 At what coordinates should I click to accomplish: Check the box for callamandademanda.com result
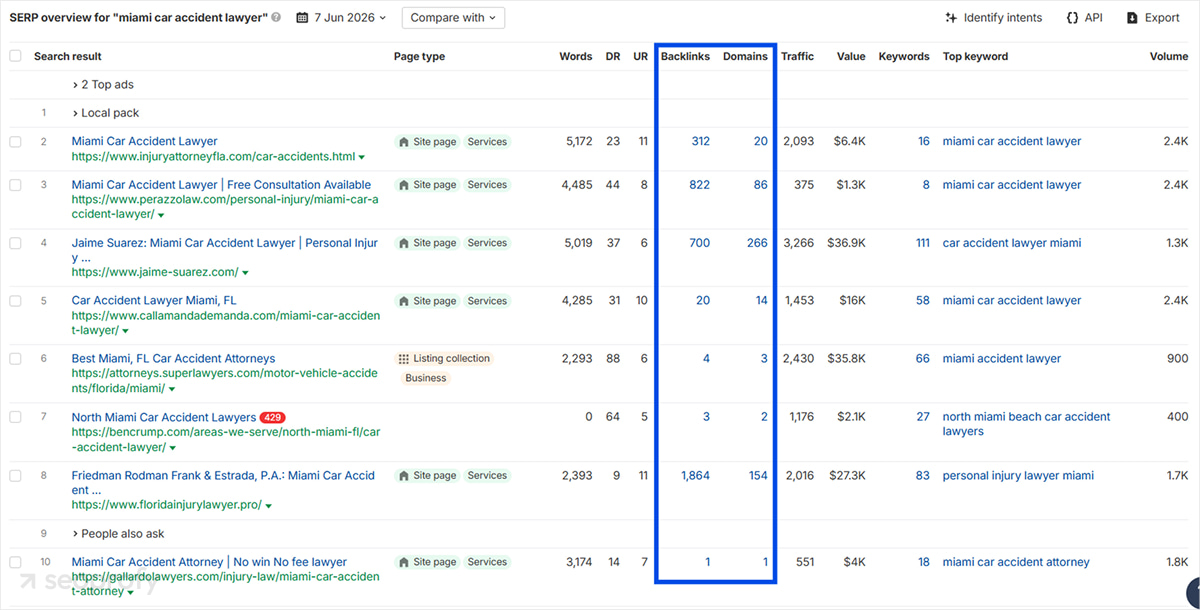pos(15,301)
